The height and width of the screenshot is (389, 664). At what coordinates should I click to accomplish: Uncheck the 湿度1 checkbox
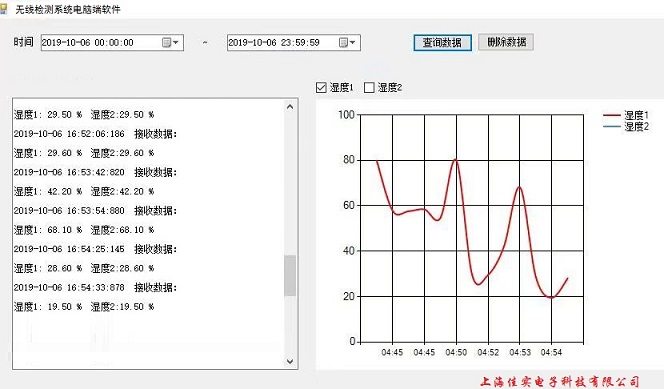[x=321, y=88]
